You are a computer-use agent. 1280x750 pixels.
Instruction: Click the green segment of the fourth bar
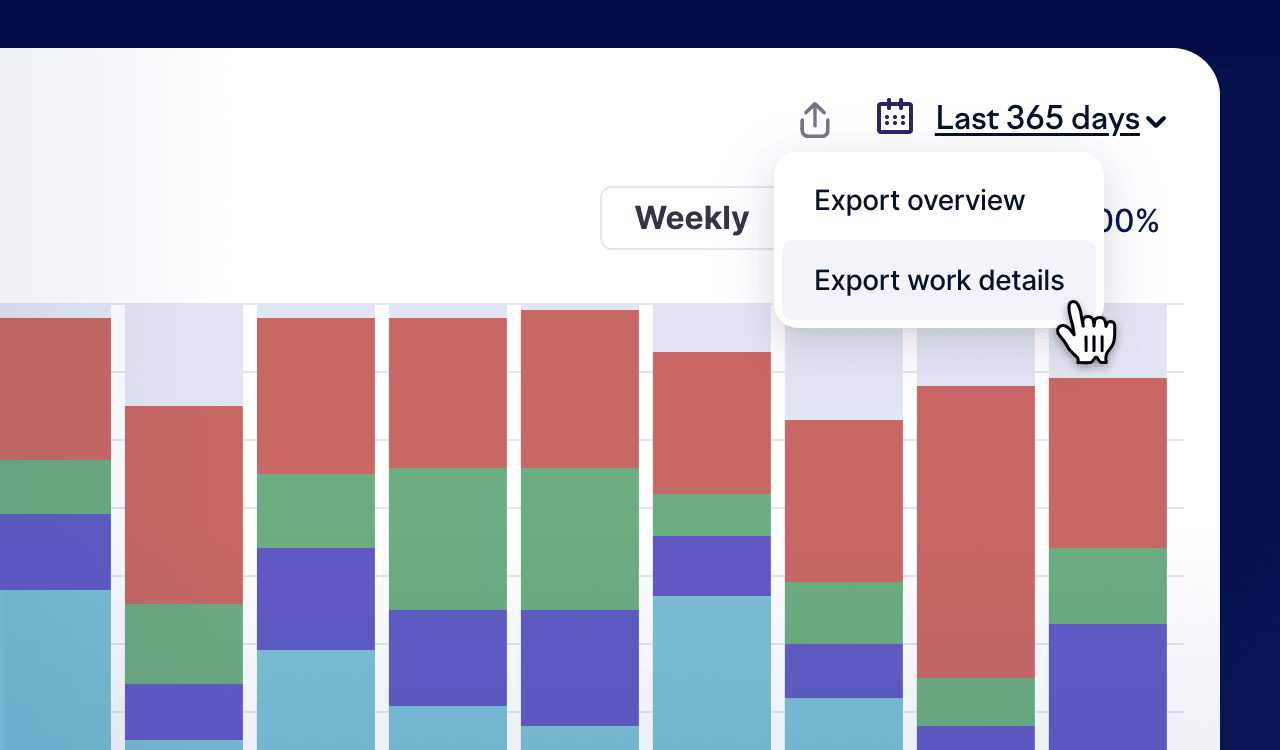click(447, 538)
